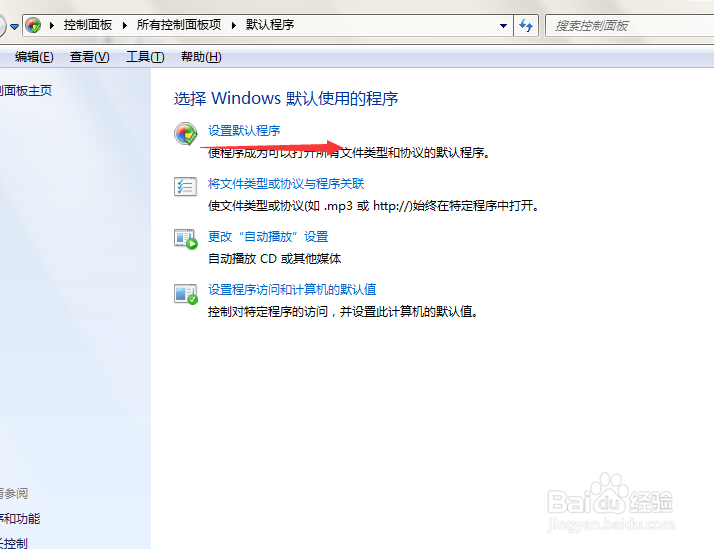Open 设置程序访问和计算机的默认值 link
The width and height of the screenshot is (714, 549).
[x=292, y=290]
